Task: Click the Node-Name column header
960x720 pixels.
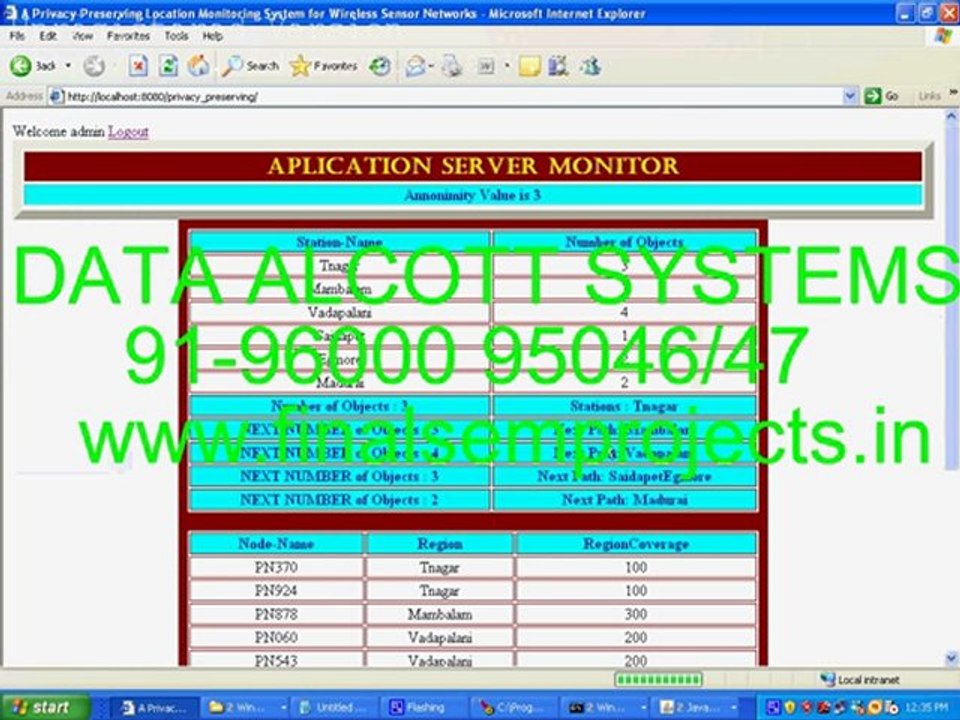Action: [x=276, y=544]
